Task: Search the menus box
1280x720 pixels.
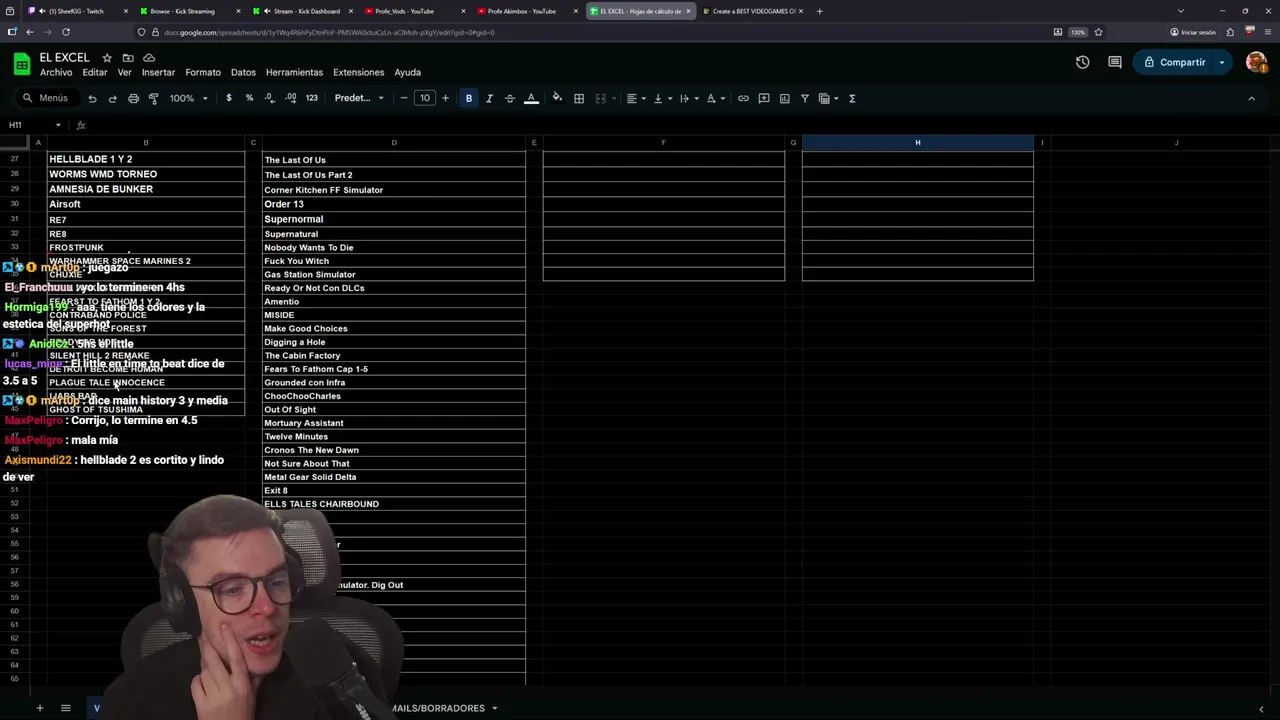Action: [48, 98]
